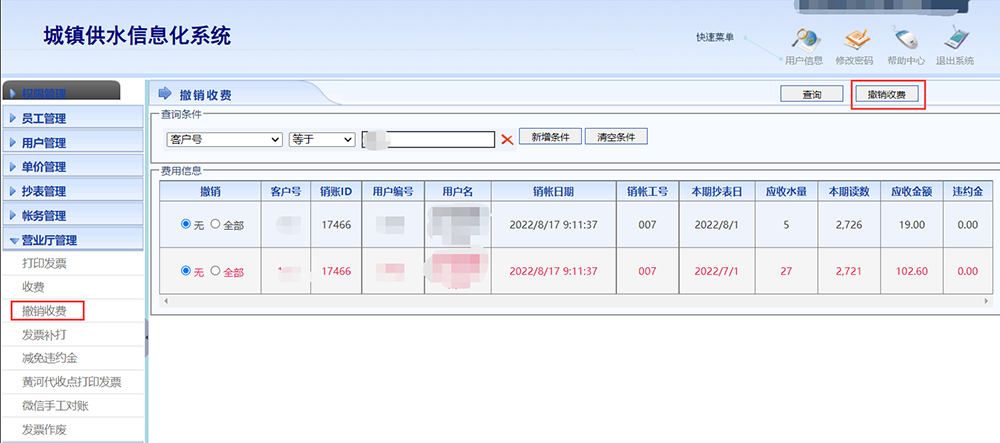Expand 用户管理 sidebar section
This screenshot has width=1000, height=443.
[x=73, y=142]
